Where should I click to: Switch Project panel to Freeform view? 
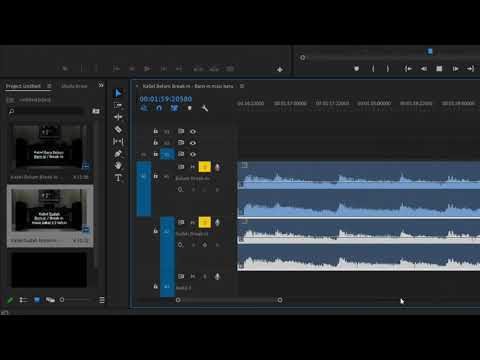(50, 300)
